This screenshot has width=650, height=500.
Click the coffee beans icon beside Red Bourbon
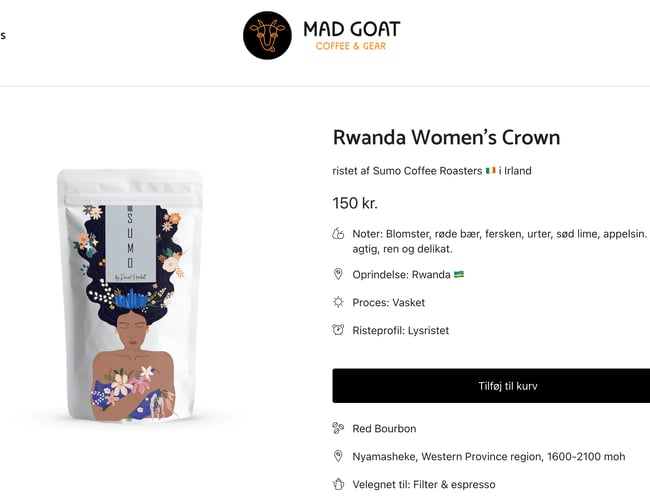point(338,429)
